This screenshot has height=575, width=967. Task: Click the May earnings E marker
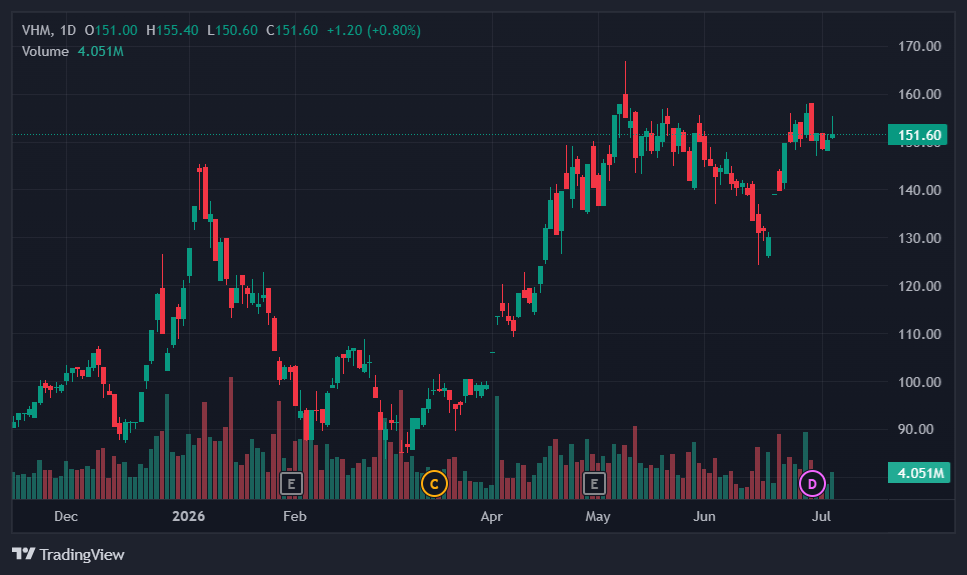594,484
